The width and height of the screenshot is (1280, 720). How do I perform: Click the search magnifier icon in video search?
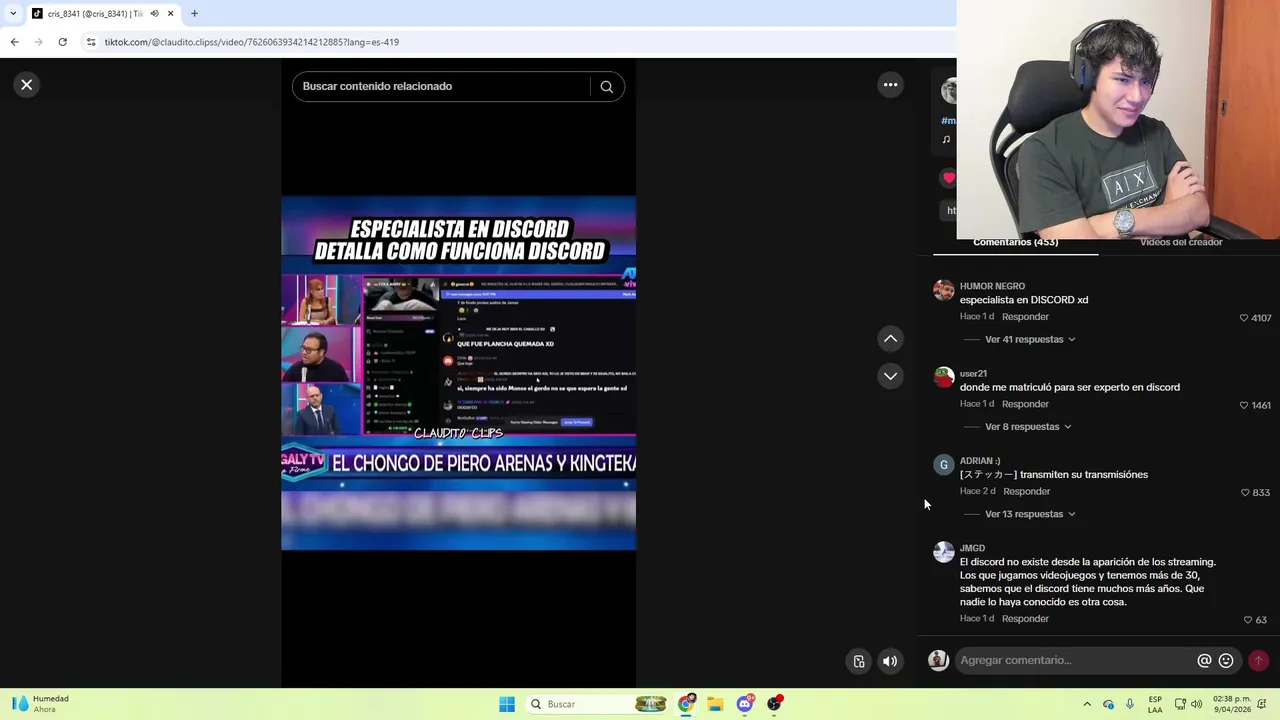(x=606, y=86)
